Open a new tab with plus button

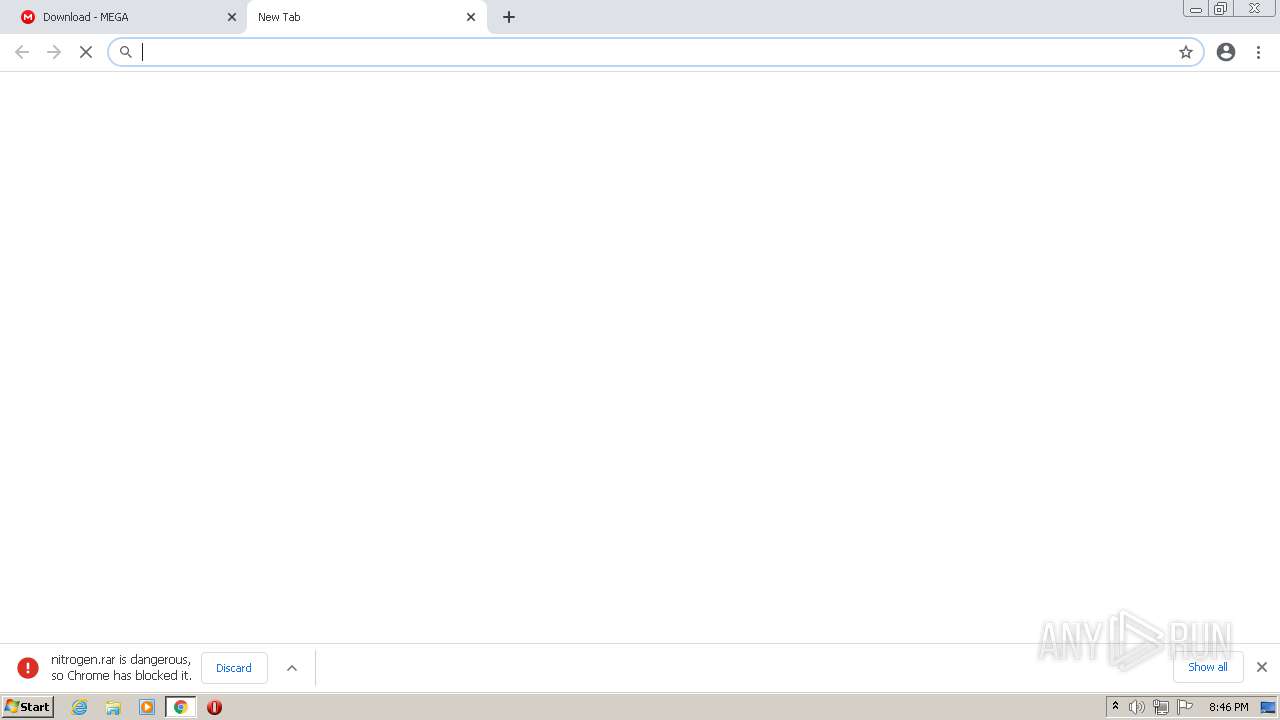coord(509,17)
